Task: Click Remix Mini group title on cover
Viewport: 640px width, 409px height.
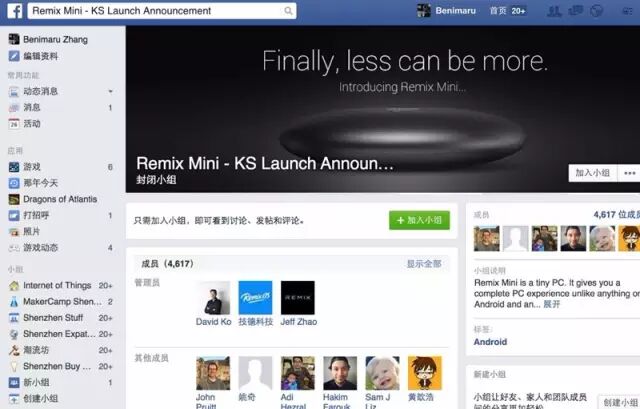Action: 264,163
